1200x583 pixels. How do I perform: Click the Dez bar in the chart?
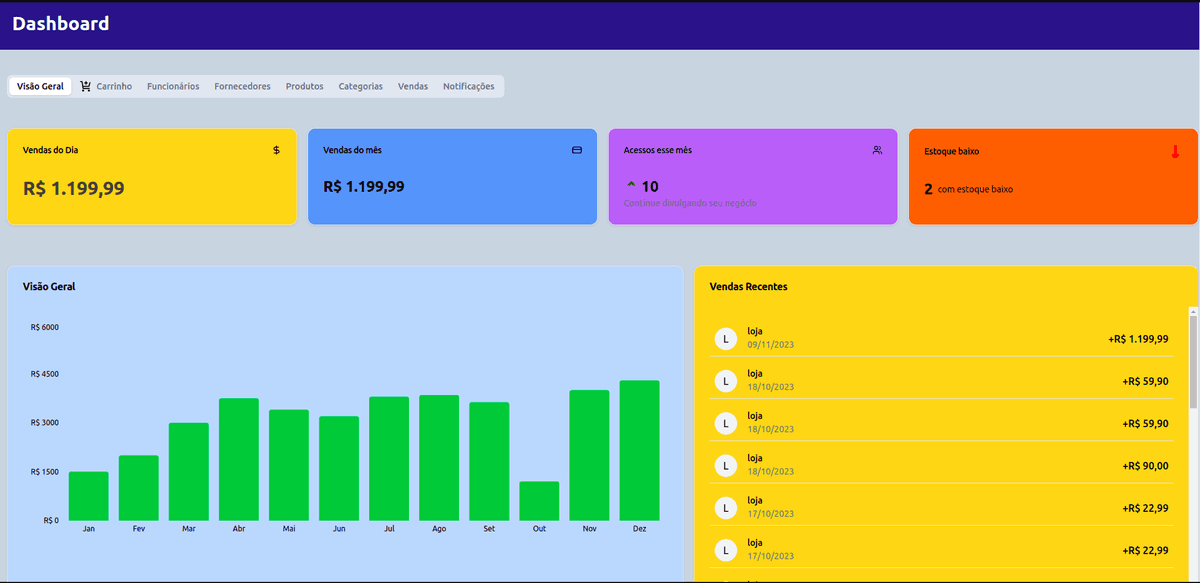pyautogui.click(x=640, y=450)
